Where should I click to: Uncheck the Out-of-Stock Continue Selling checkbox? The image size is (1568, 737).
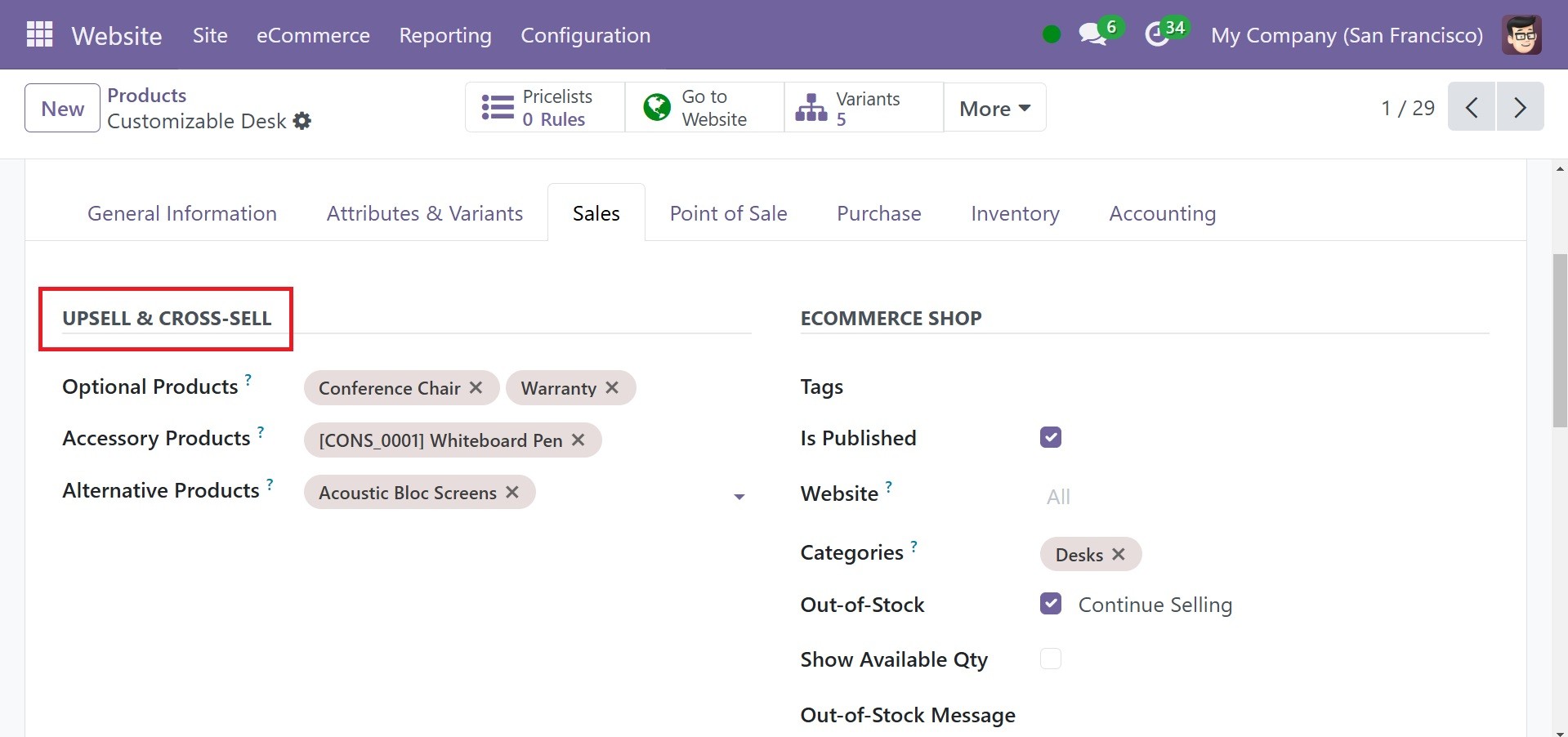coord(1051,604)
